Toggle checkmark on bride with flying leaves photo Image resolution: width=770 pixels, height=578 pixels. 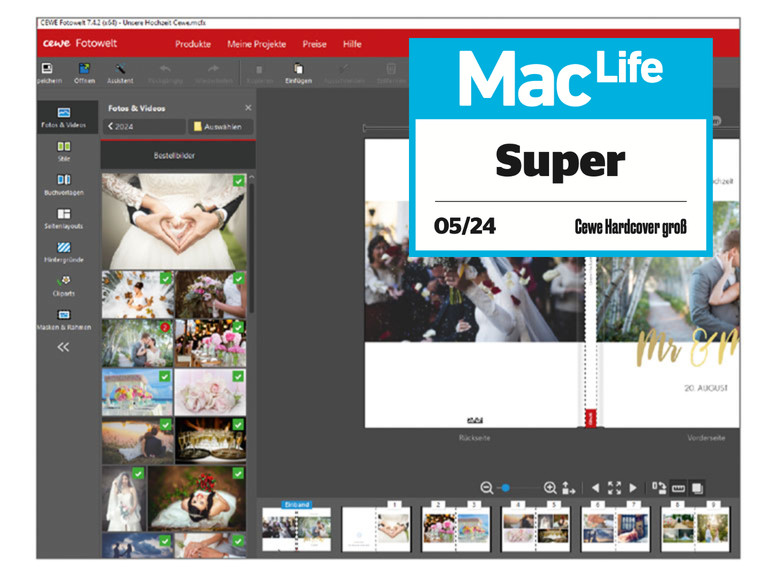(x=166, y=278)
